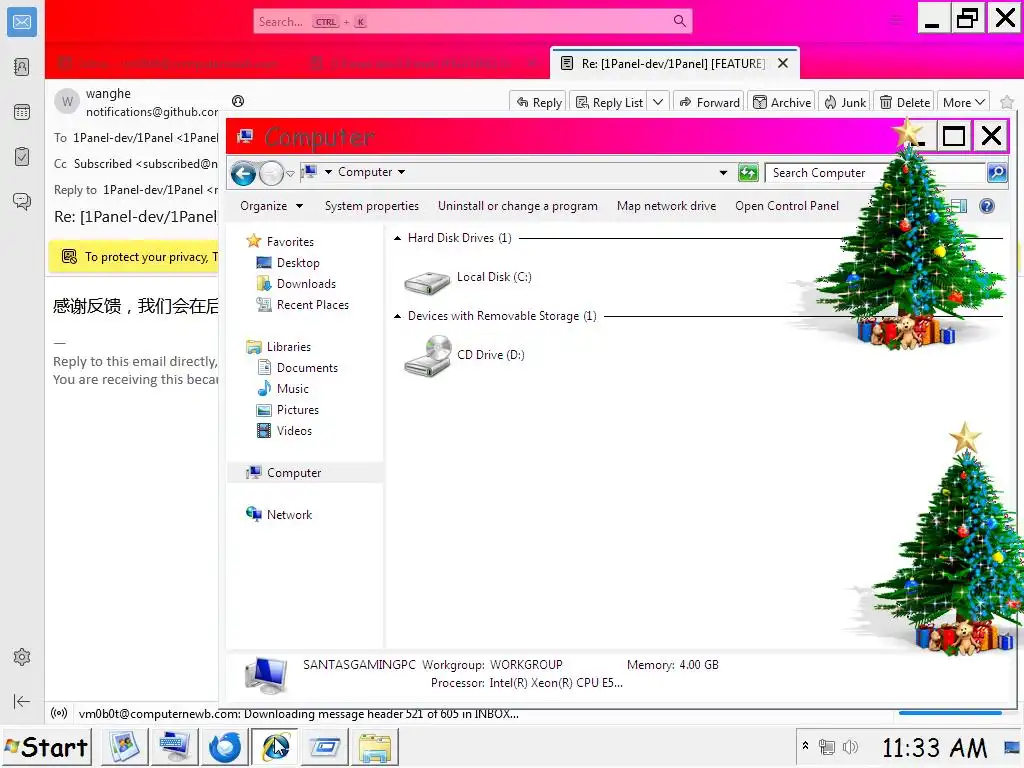Expand the address bar history dropdown
The width and height of the screenshot is (1024, 768).
[723, 173]
